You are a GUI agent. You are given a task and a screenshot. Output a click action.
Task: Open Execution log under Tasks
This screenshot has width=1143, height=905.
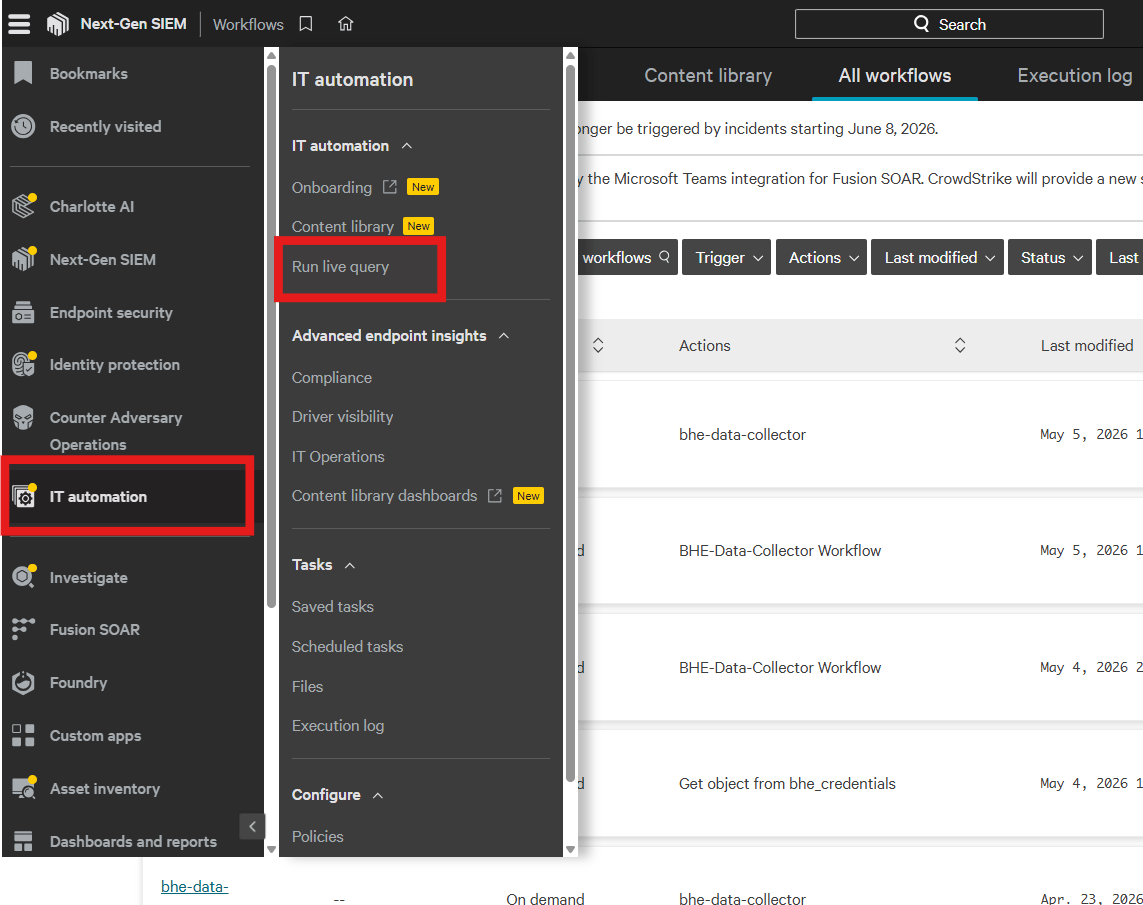[338, 726]
